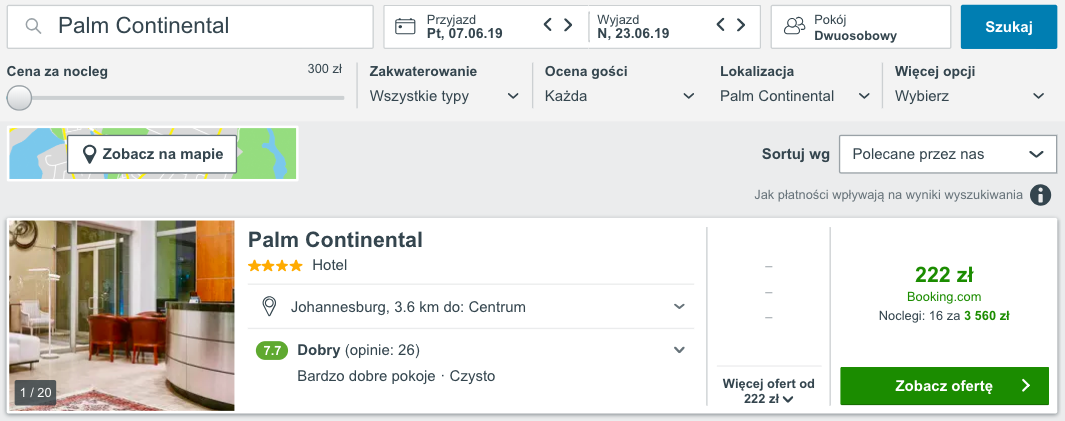Open the arrival date calendar icon
The image size is (1065, 421).
coord(405,27)
